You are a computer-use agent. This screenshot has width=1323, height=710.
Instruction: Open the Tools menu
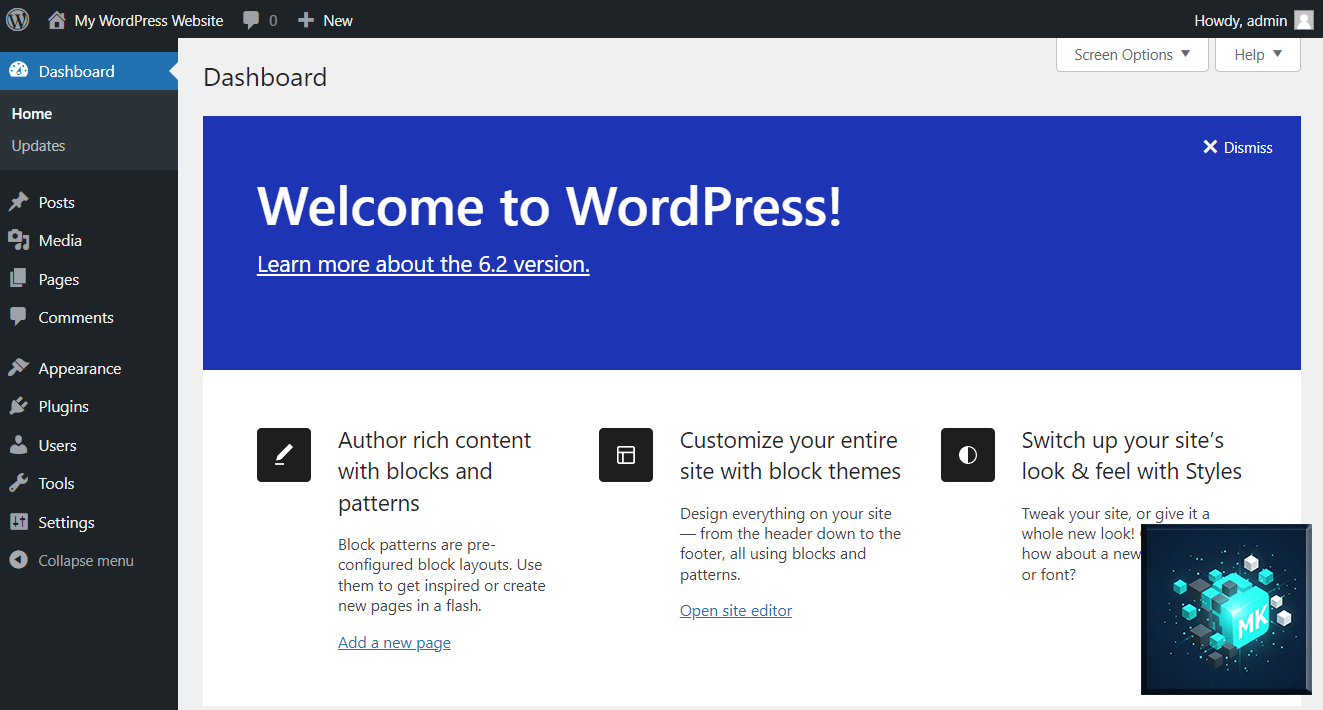tap(89, 483)
